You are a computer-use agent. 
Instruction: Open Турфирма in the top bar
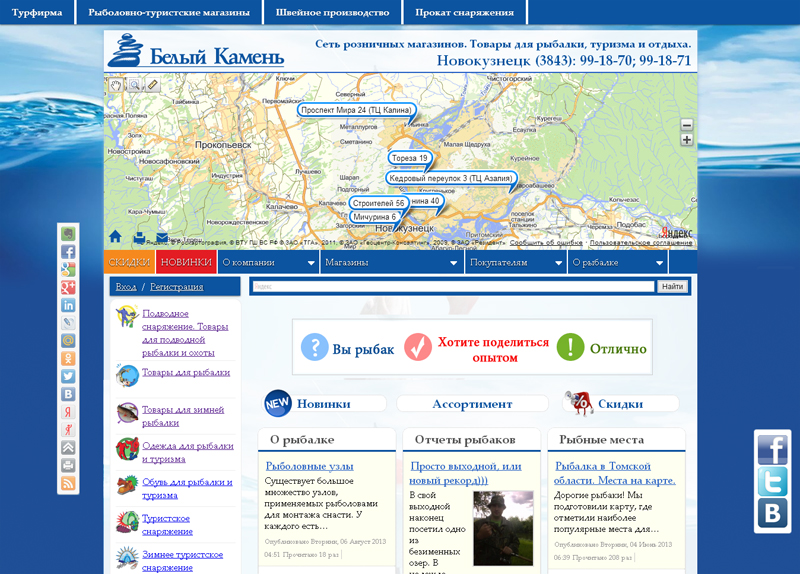tap(37, 12)
